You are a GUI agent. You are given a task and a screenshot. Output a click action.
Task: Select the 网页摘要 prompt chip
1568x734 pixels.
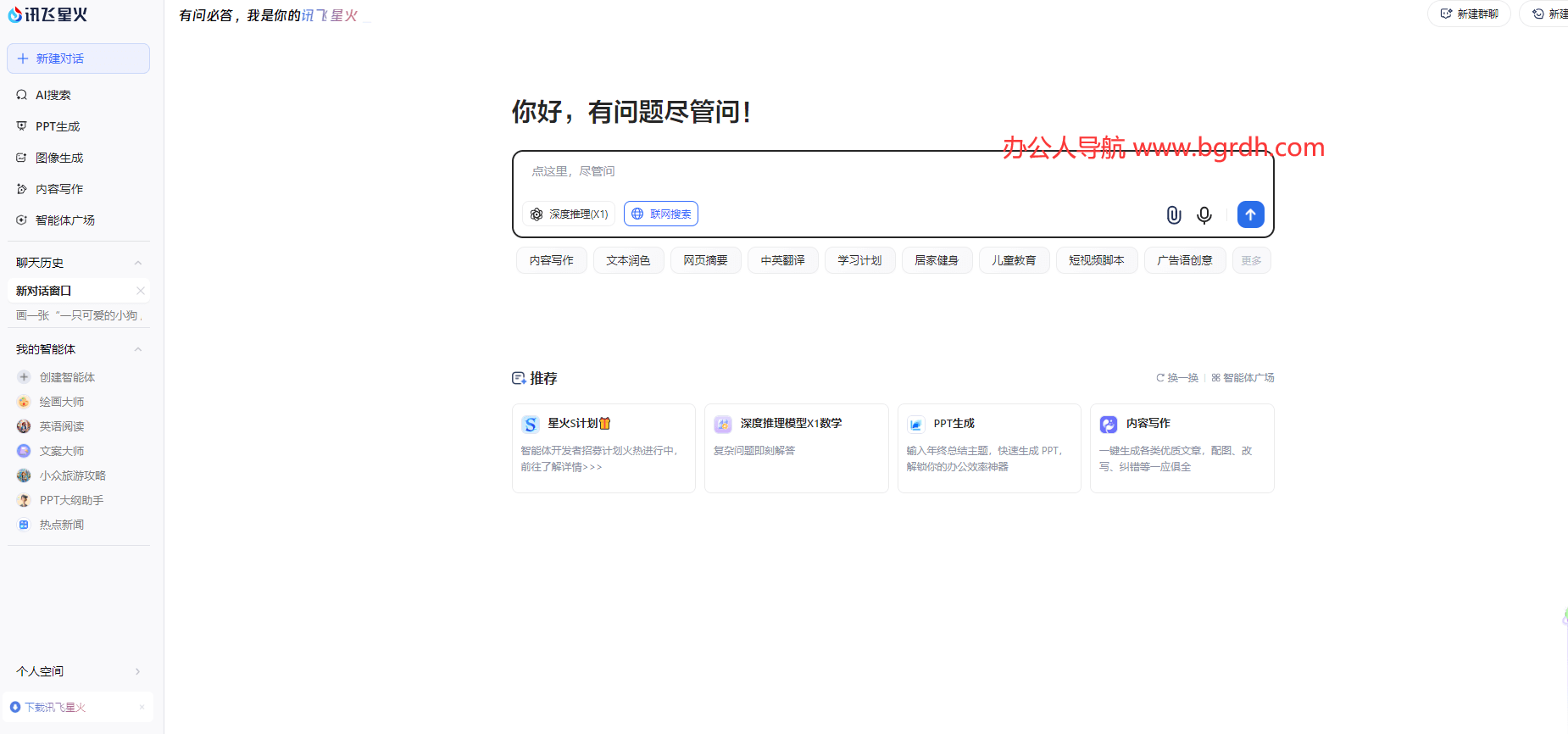click(x=706, y=261)
